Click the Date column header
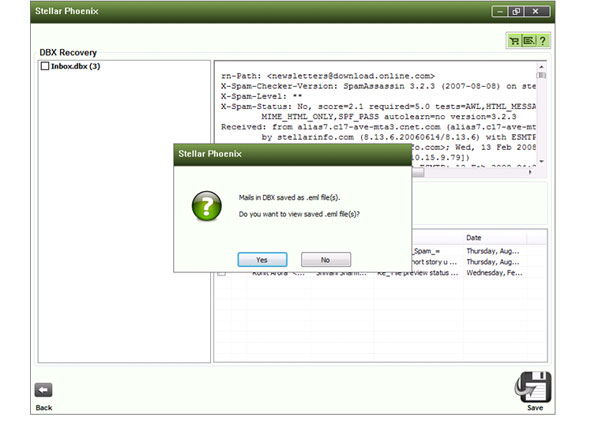 [x=494, y=238]
